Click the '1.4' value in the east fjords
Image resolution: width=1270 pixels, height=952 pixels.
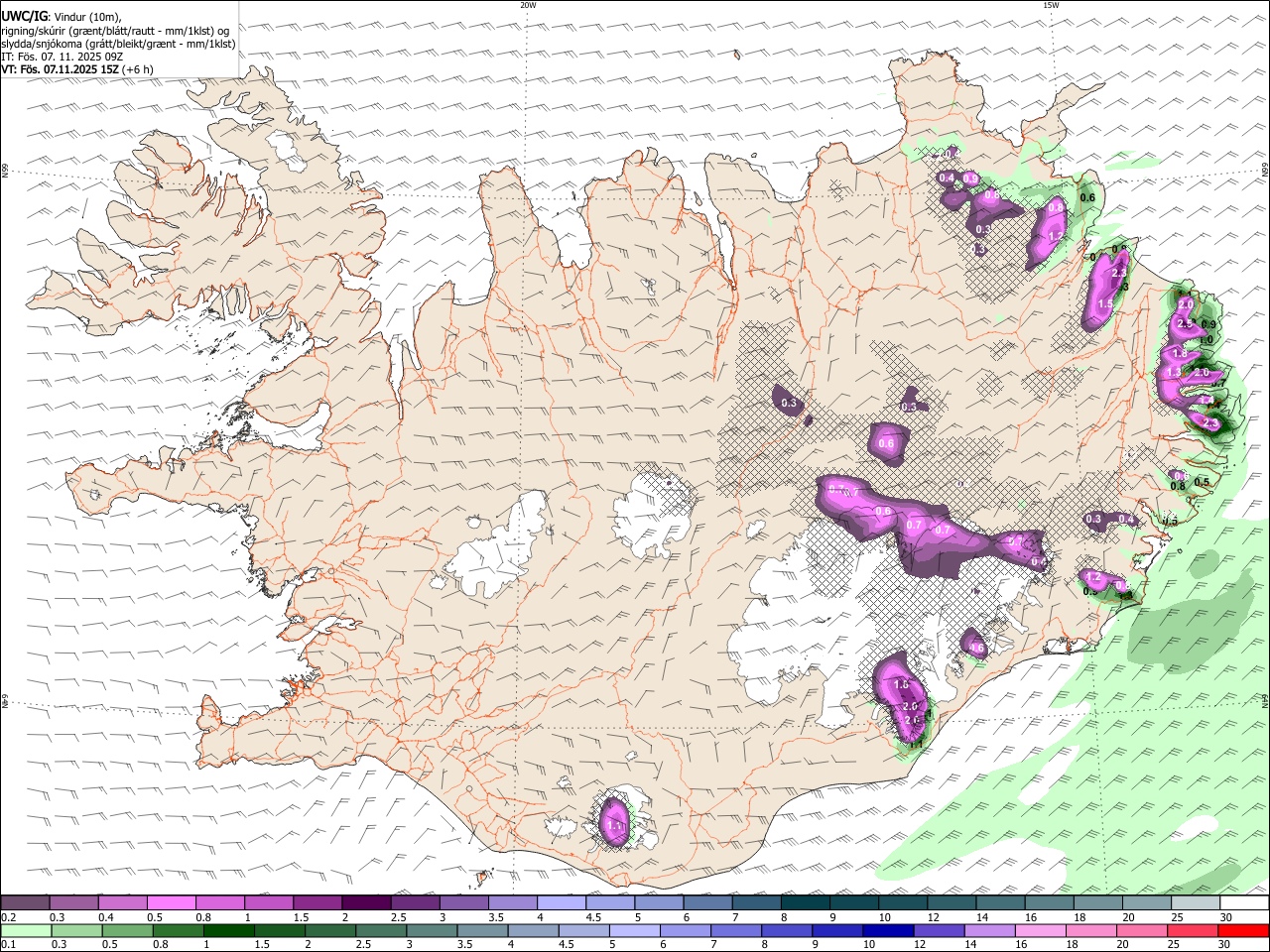pos(1206,401)
